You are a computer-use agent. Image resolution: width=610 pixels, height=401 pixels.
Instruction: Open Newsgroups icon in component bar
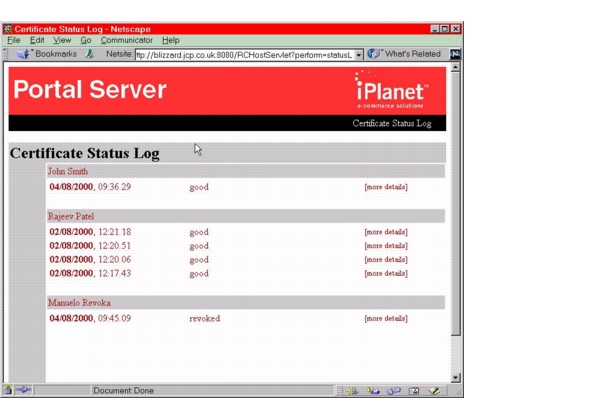393,390
